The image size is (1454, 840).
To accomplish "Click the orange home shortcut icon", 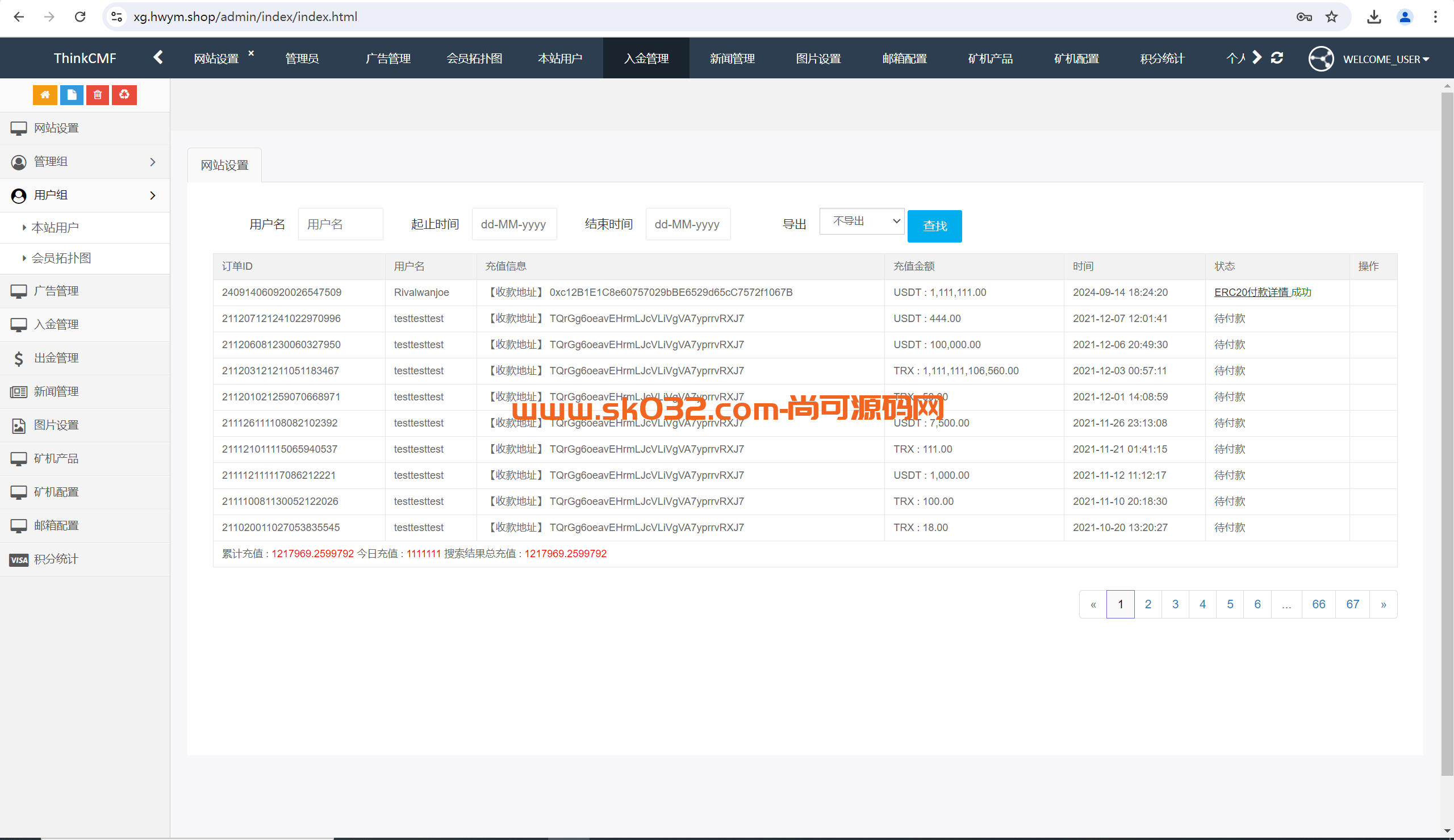I will 45,95.
